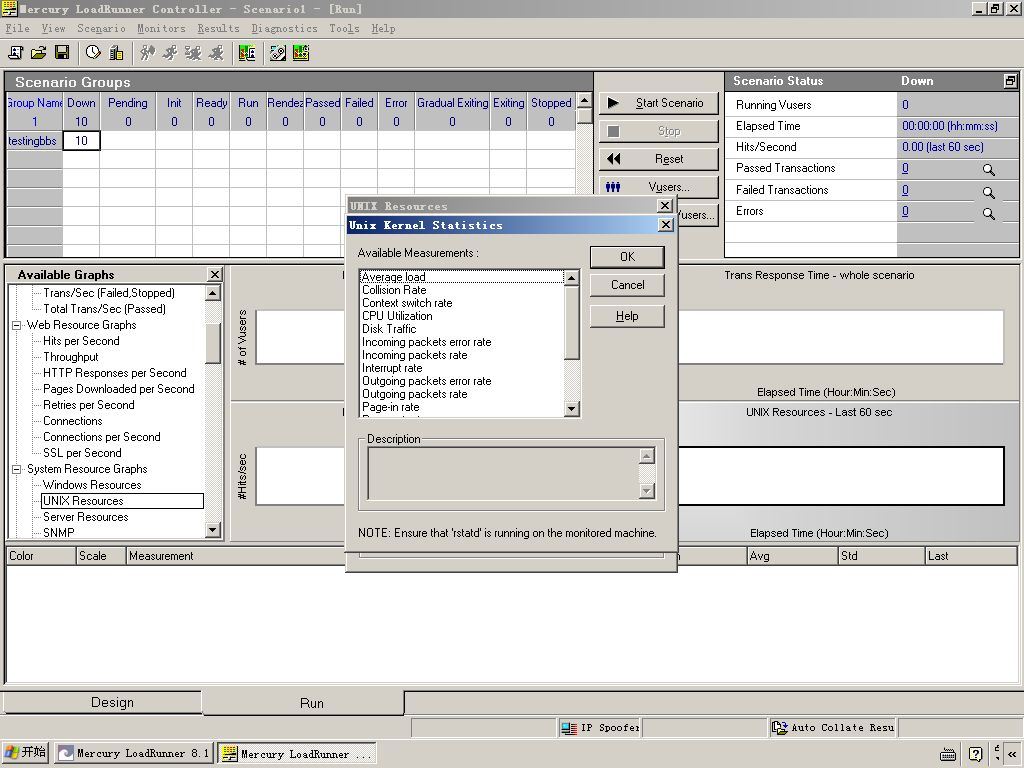Click keyboard icon in system tray
Screen dimensions: 1024x768
(948, 754)
